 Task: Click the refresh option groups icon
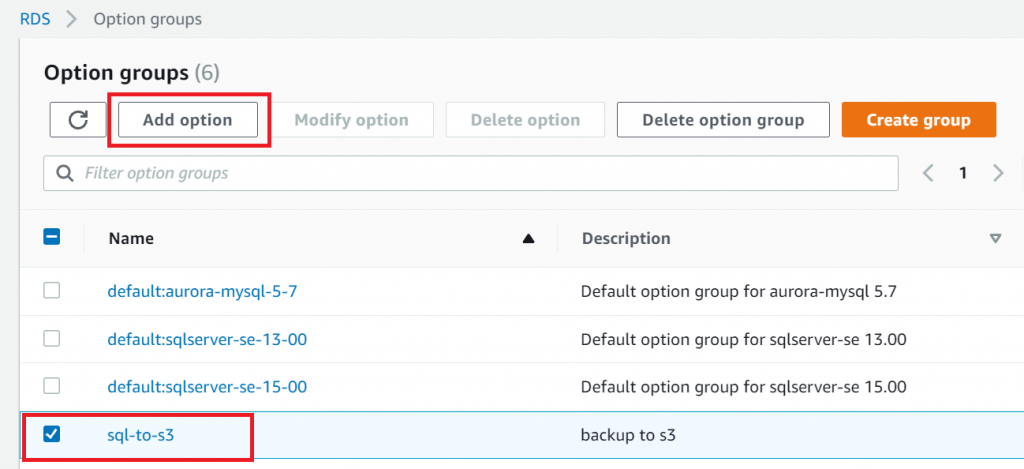click(78, 120)
